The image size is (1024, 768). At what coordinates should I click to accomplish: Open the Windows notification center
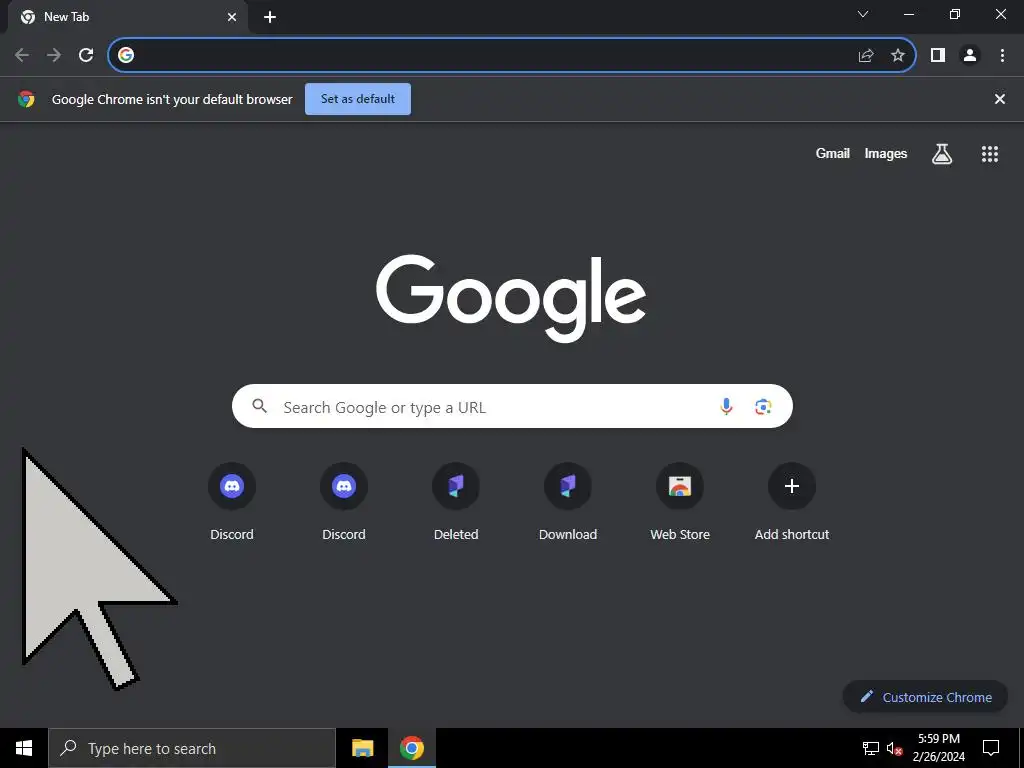(x=991, y=748)
